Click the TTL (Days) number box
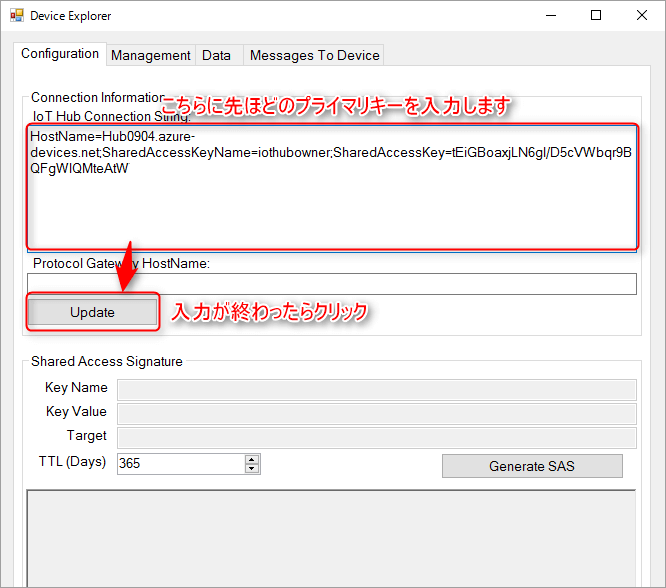Screen dimensions: 666x588 coord(180,464)
